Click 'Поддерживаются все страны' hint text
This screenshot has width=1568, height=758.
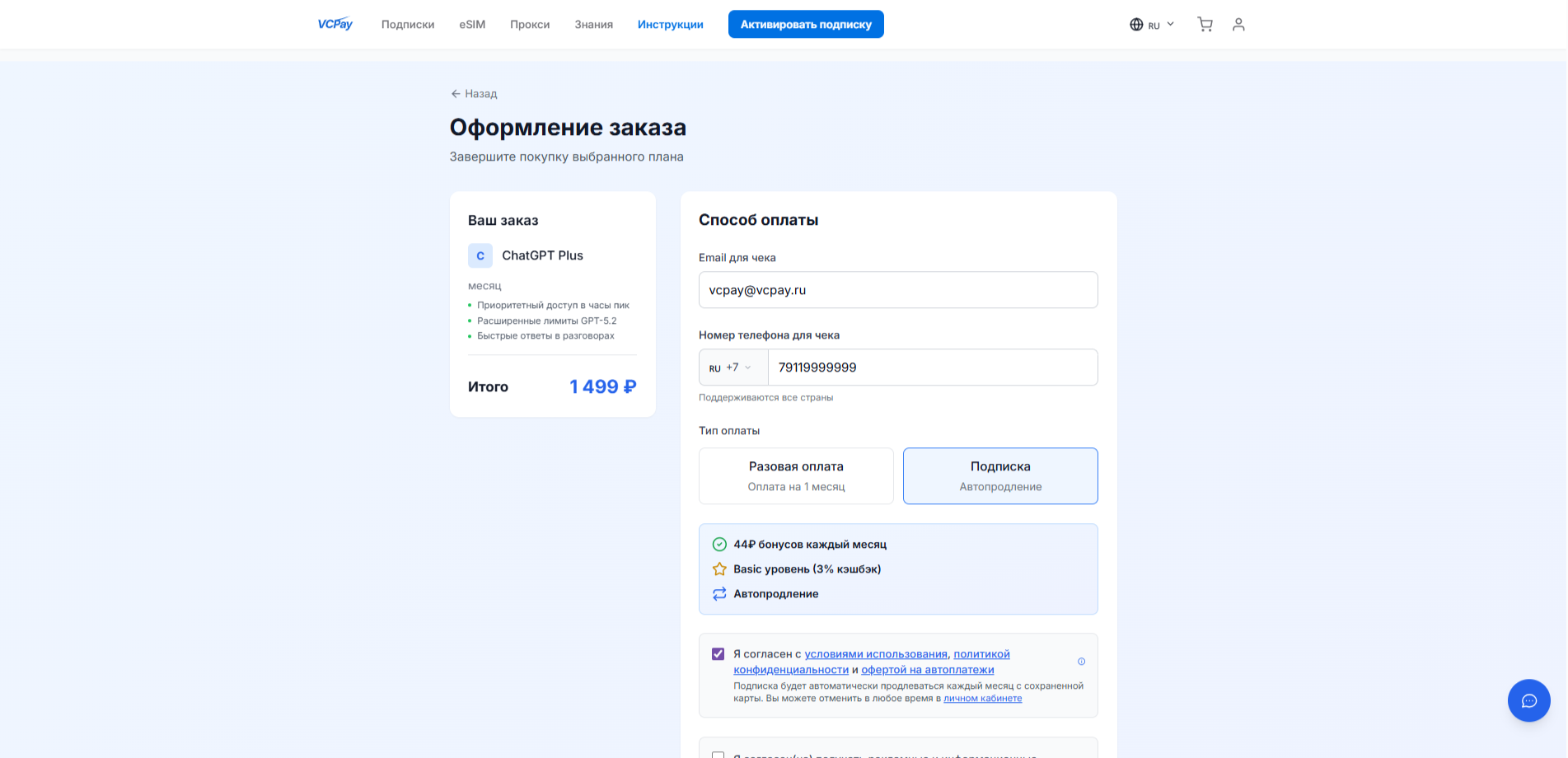pyautogui.click(x=765, y=398)
